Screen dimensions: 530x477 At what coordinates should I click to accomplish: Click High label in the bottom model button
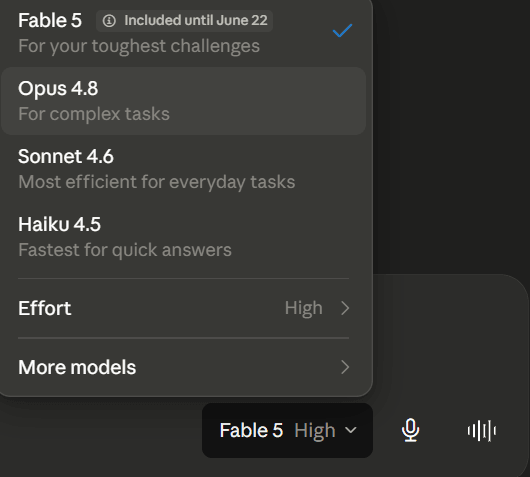pos(315,431)
